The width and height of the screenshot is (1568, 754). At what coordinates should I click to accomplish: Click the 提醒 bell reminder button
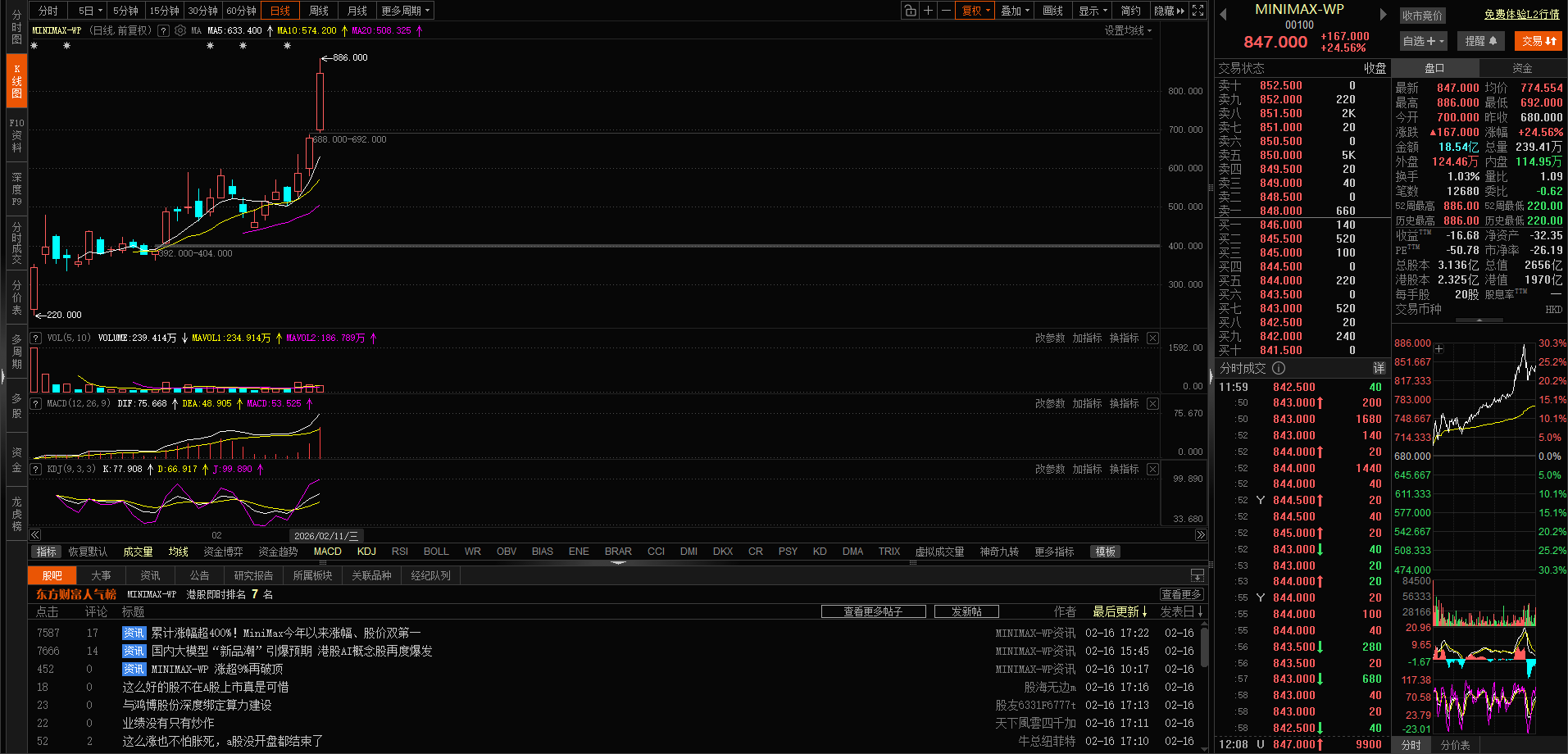1480,41
